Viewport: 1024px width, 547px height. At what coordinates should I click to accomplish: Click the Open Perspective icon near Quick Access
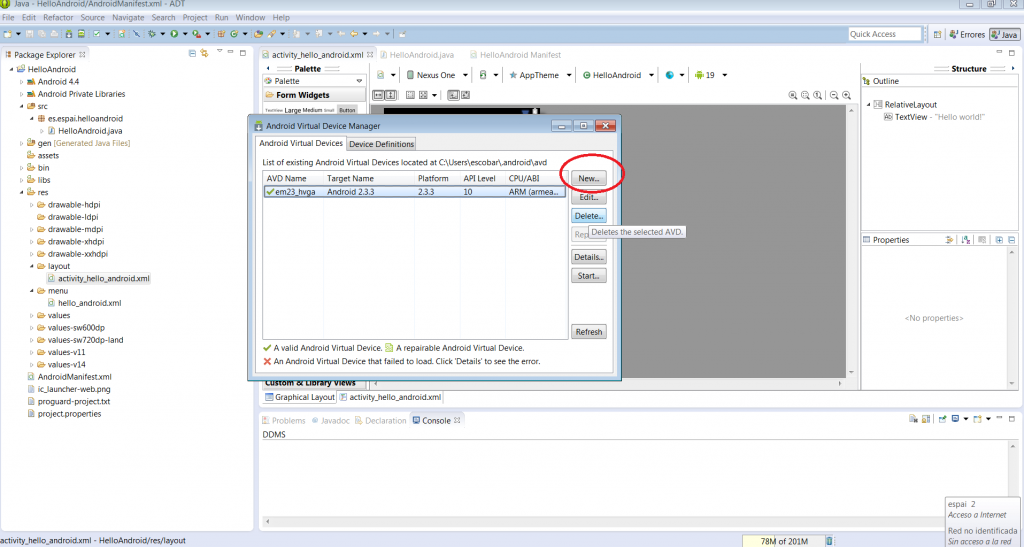point(935,34)
